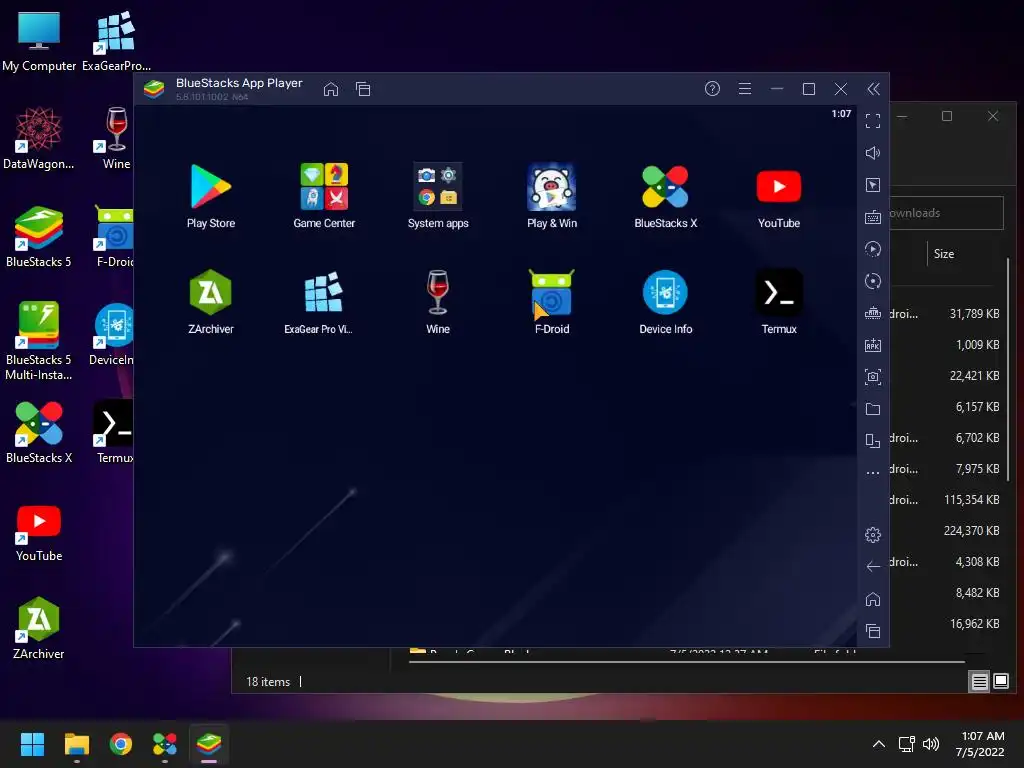This screenshot has width=1024, height=768.
Task: Switch to BlueStacks X taskbar icon
Action: pyautogui.click(x=165, y=744)
